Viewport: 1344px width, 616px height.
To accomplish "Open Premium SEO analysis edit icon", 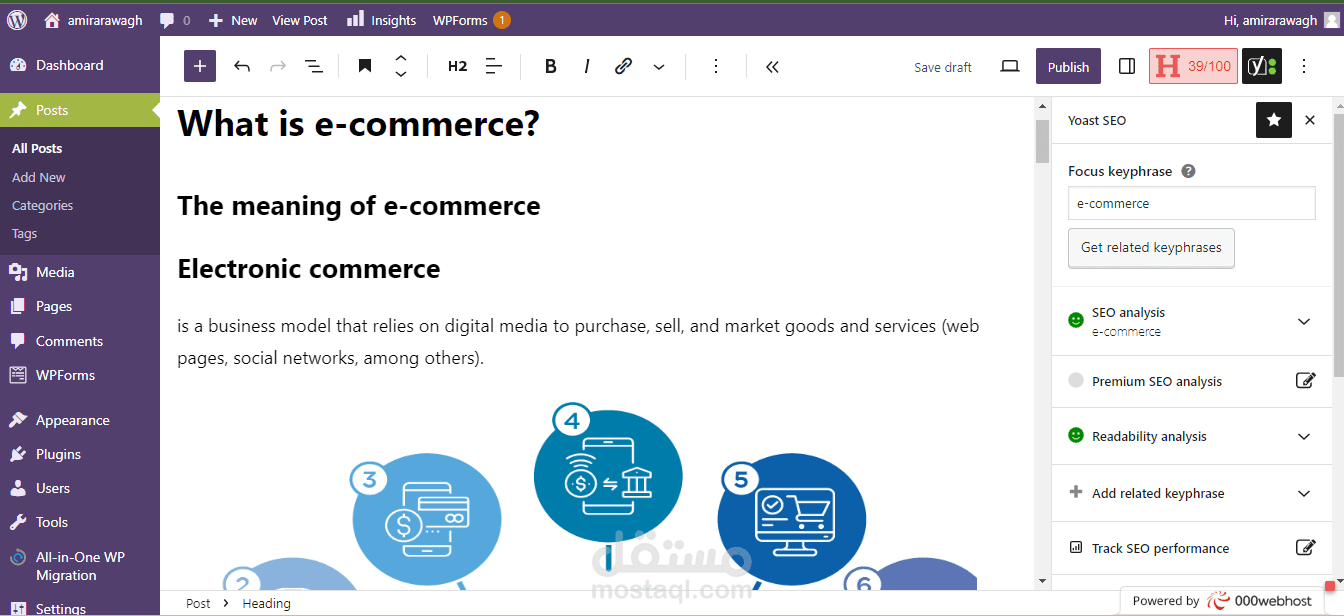I will pyautogui.click(x=1305, y=380).
